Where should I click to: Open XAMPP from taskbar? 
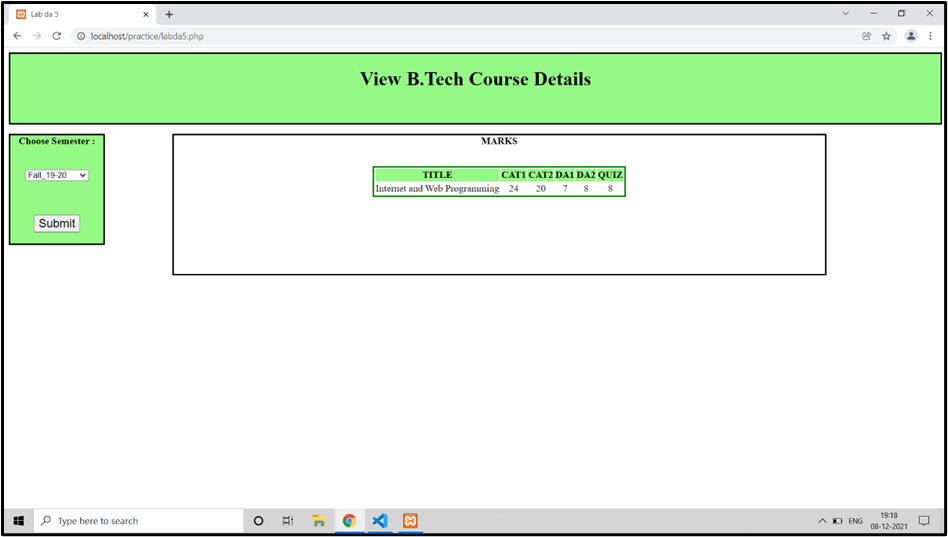tap(411, 521)
